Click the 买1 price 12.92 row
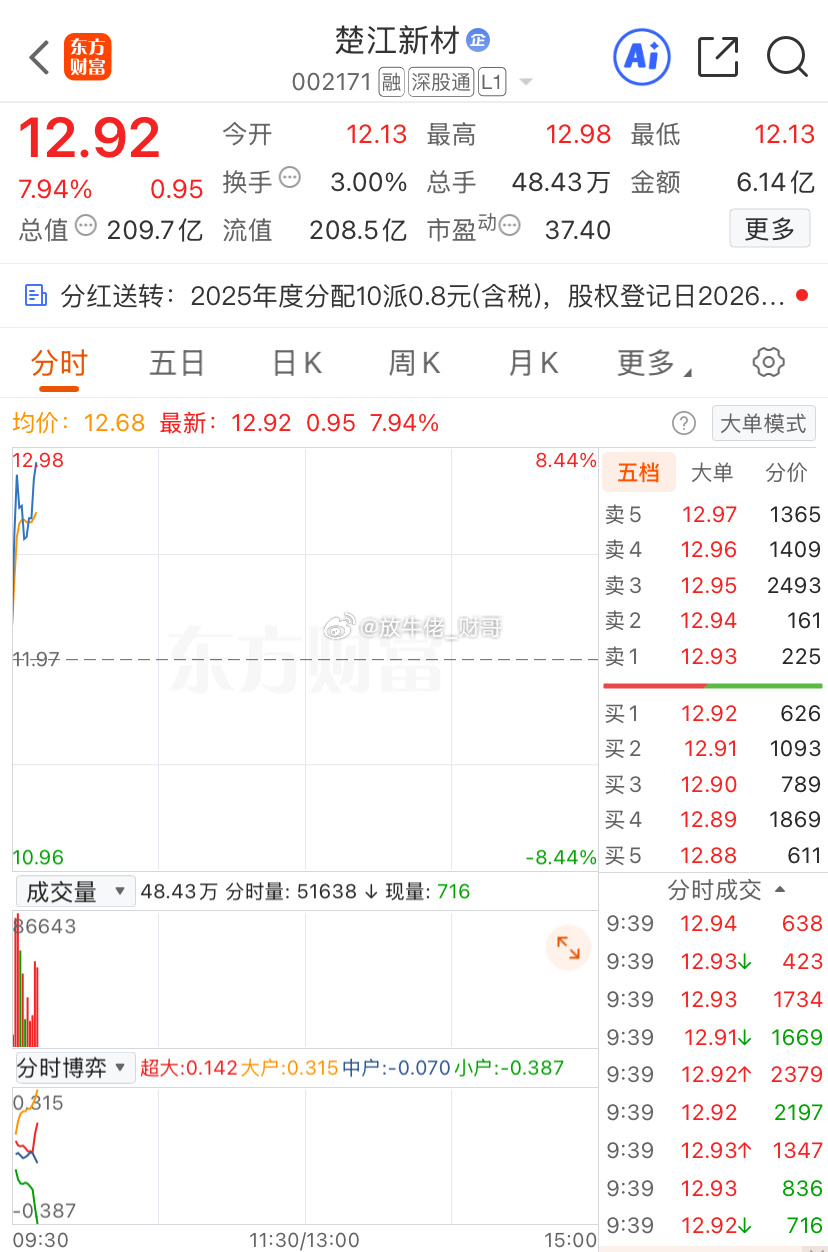The image size is (828, 1252). click(712, 714)
